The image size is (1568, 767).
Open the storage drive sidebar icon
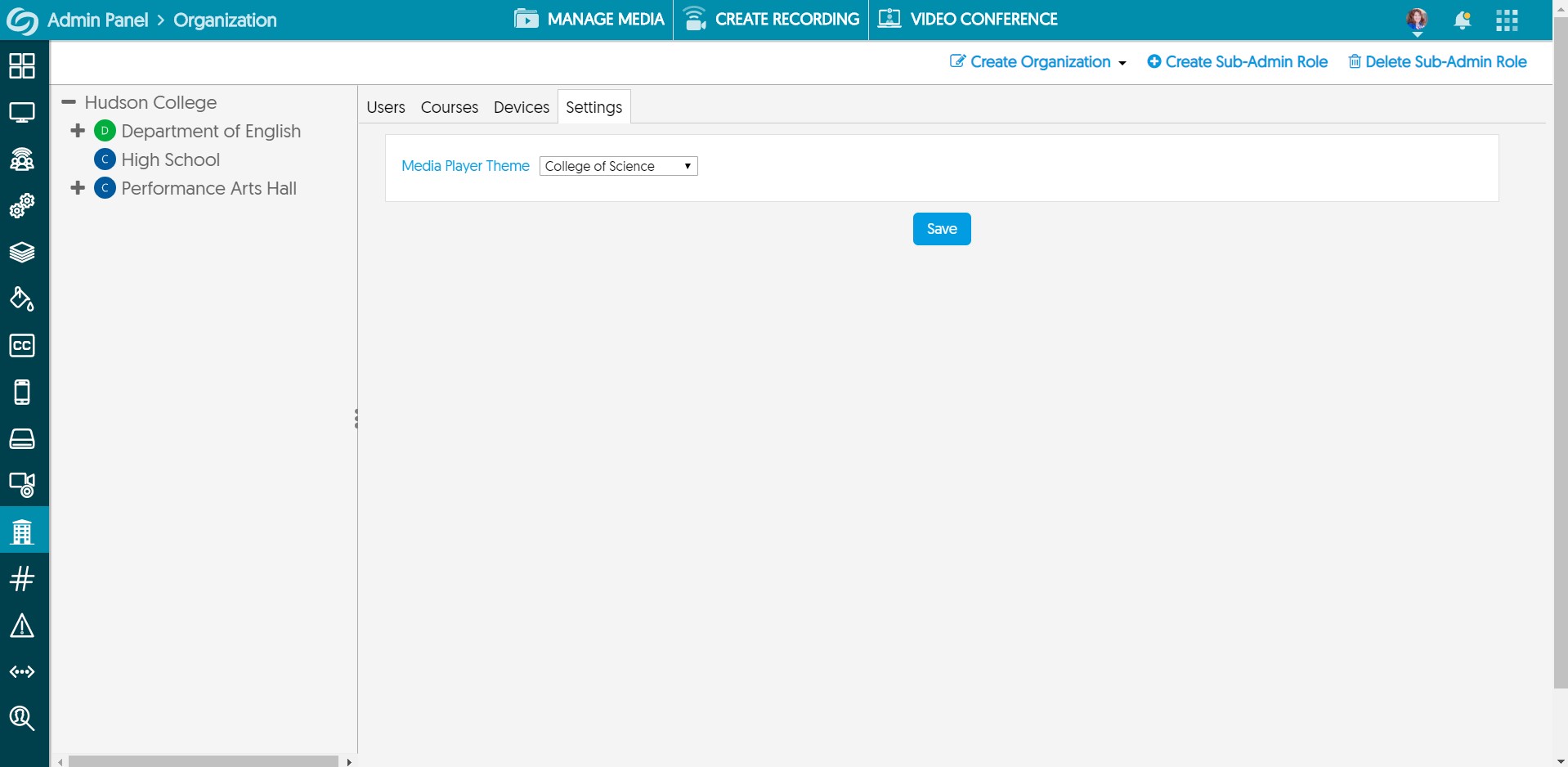[x=22, y=439]
